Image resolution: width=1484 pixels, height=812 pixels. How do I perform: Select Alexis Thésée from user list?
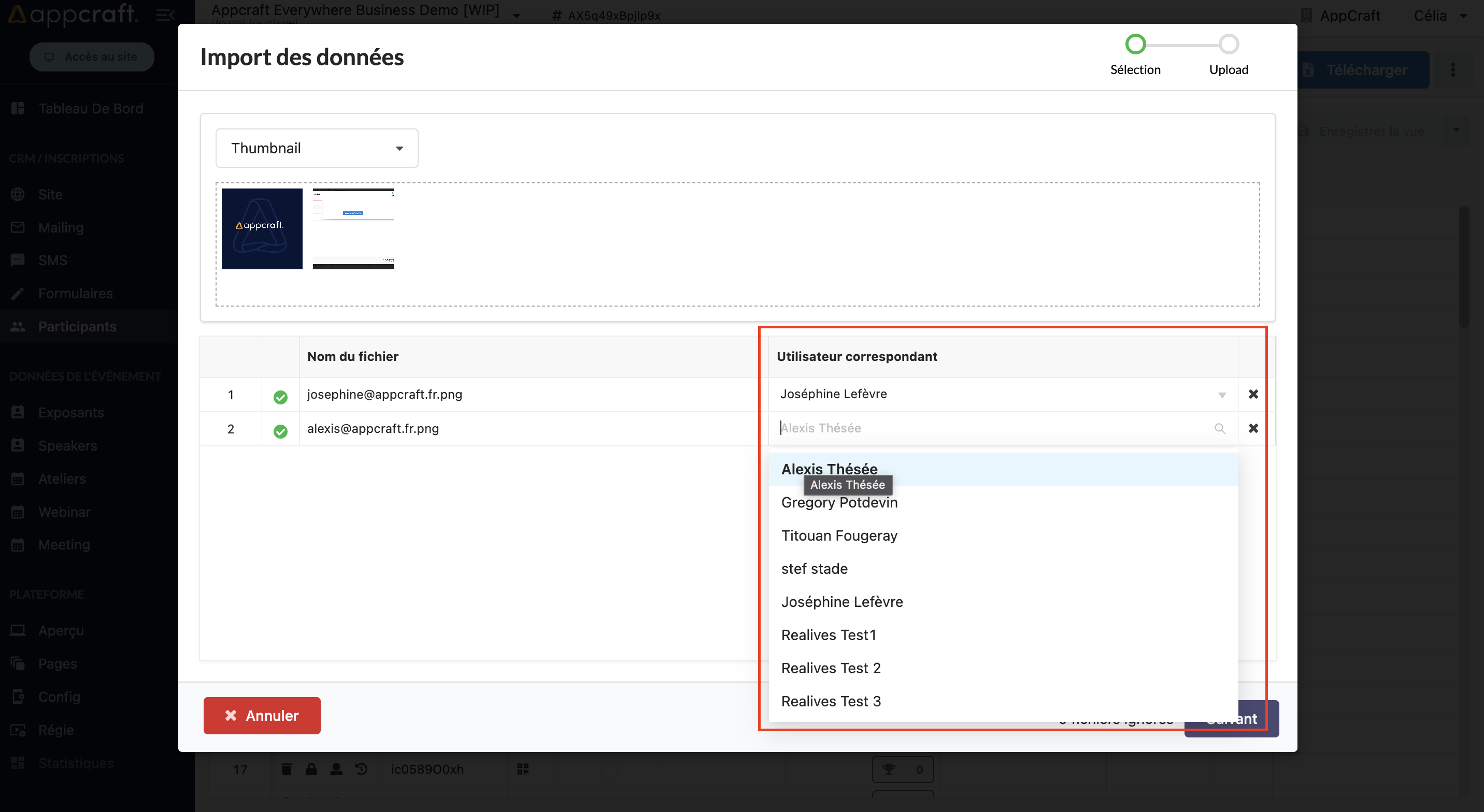coord(829,468)
